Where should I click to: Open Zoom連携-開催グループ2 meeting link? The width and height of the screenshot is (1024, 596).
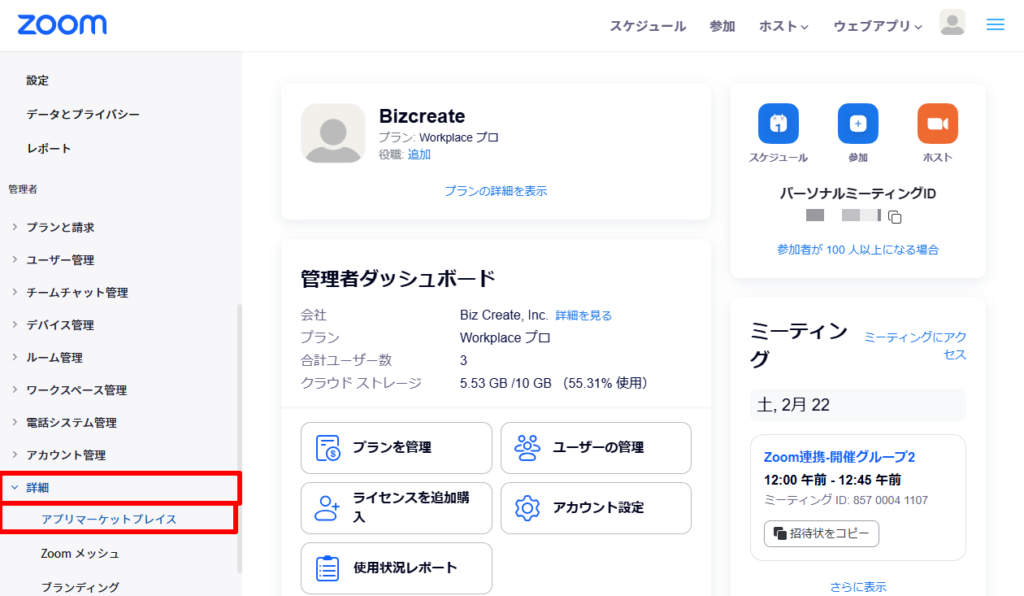[839, 457]
